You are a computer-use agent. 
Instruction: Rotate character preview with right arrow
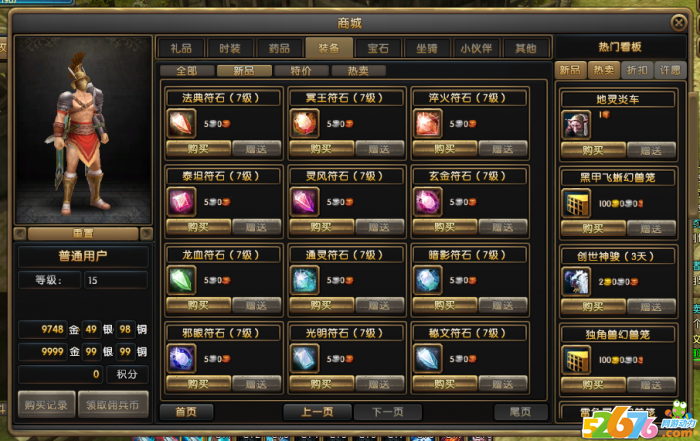click(146, 233)
